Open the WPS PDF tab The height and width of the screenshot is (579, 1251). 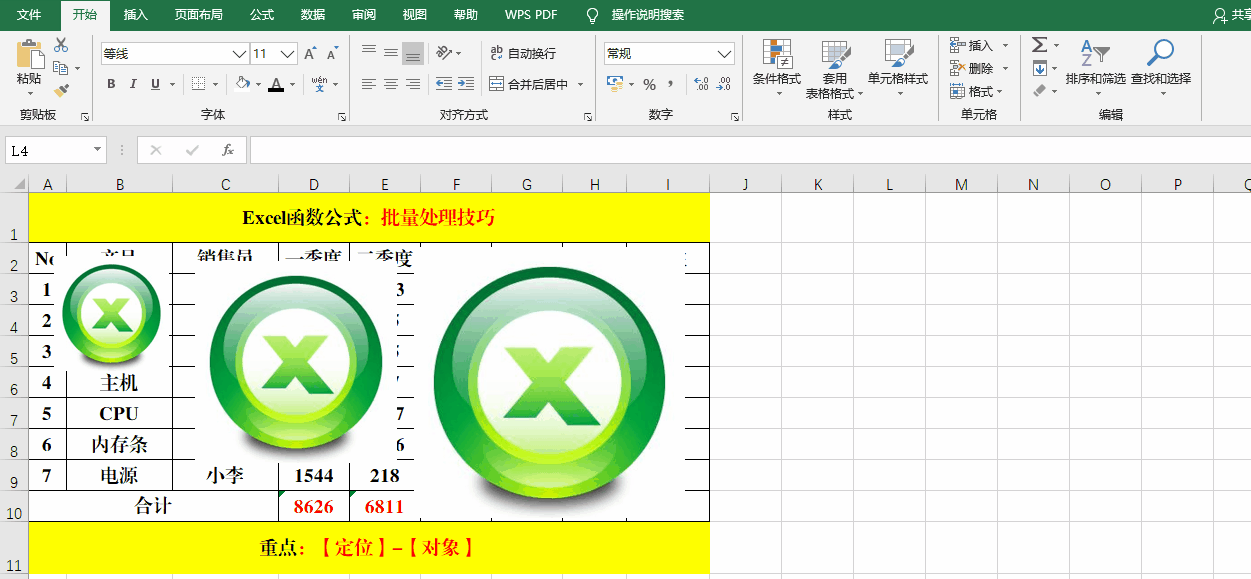click(531, 15)
